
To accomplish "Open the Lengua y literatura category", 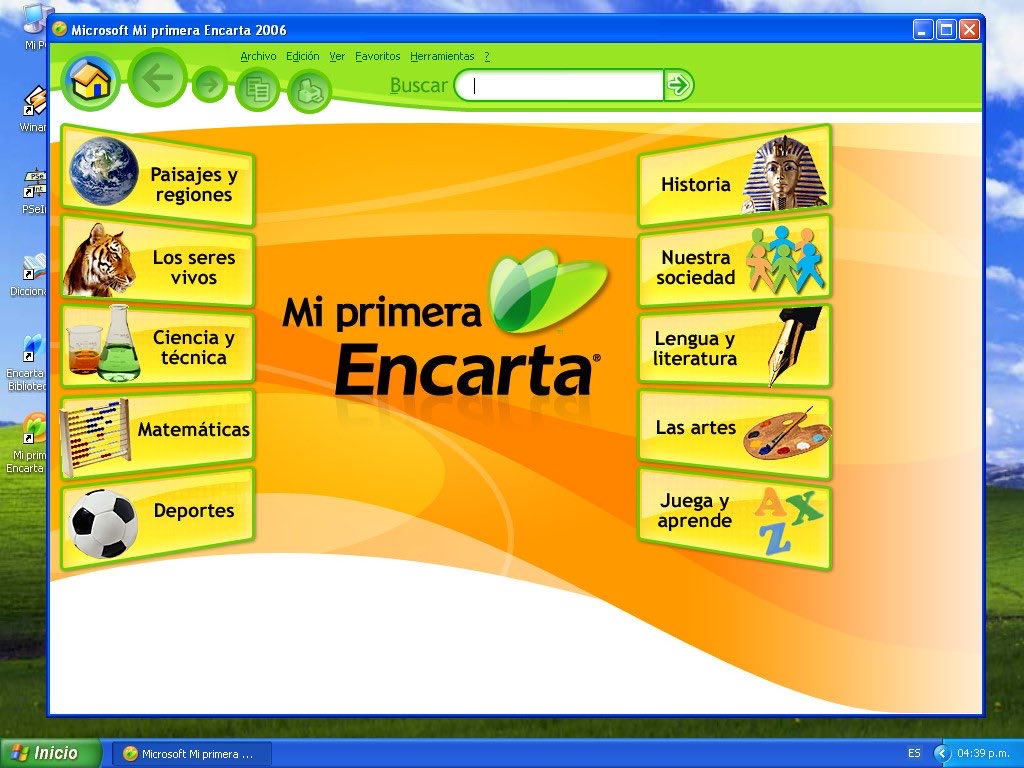I will pyautogui.click(x=734, y=347).
